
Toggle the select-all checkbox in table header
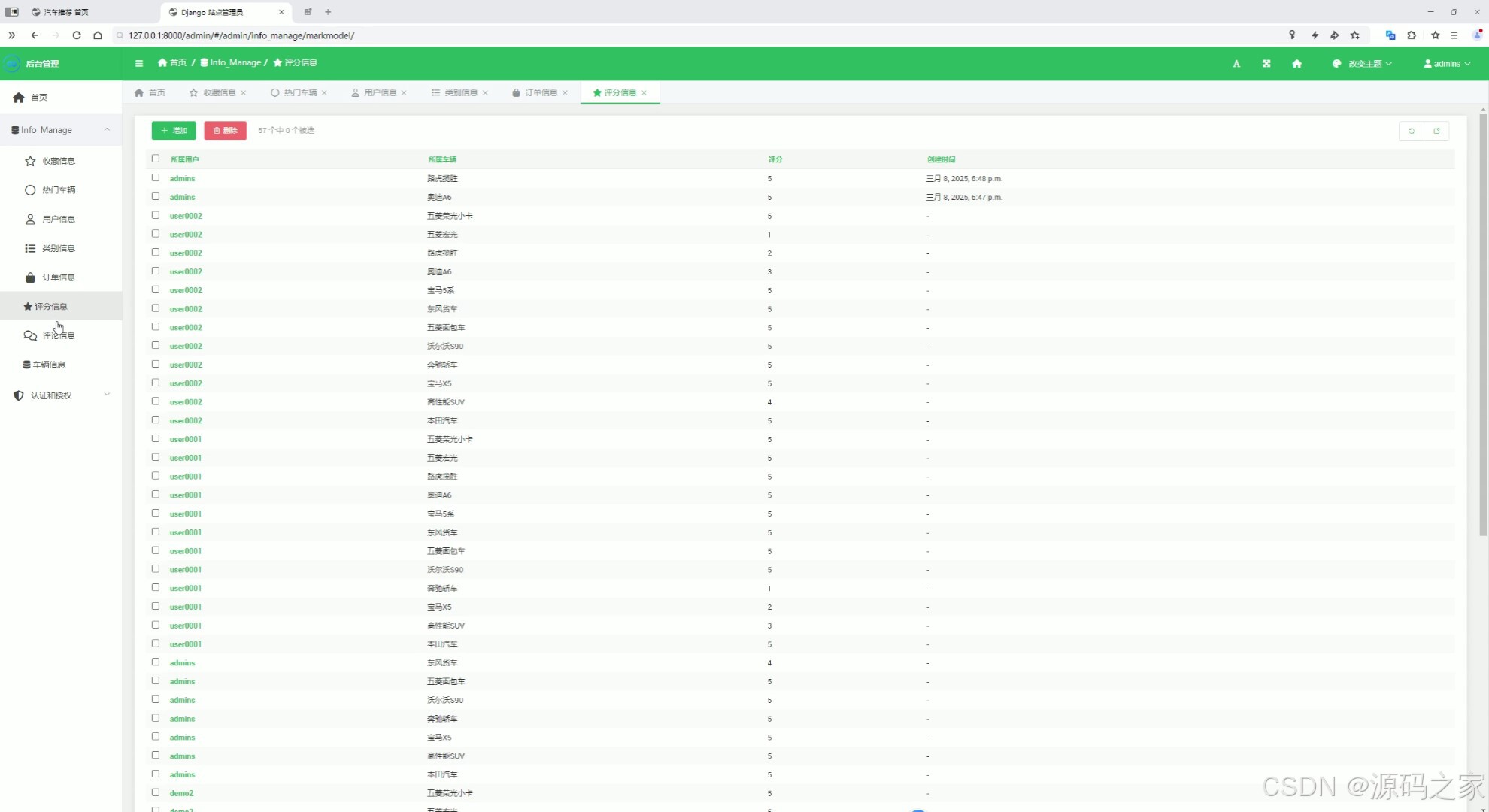(156, 159)
